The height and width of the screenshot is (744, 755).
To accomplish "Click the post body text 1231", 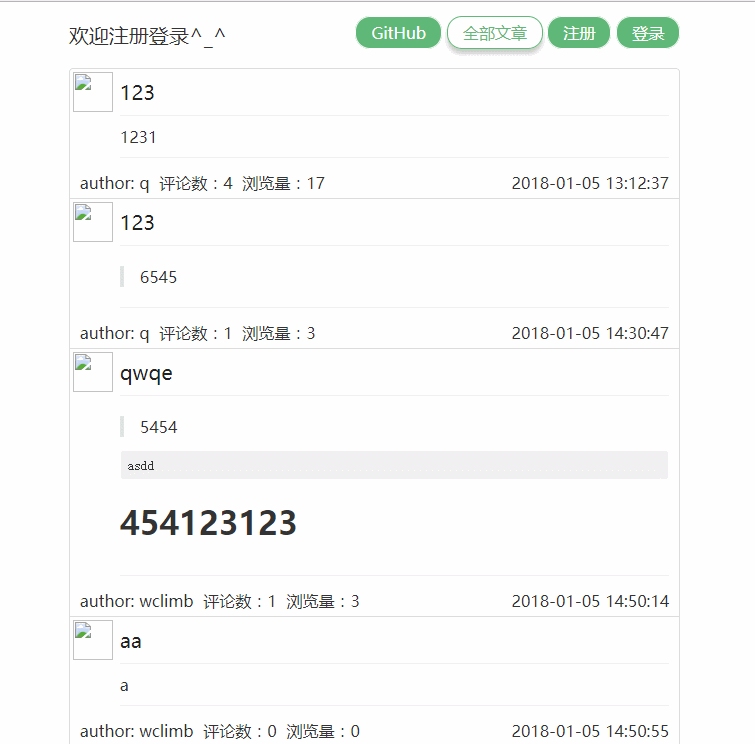I will point(138,137).
